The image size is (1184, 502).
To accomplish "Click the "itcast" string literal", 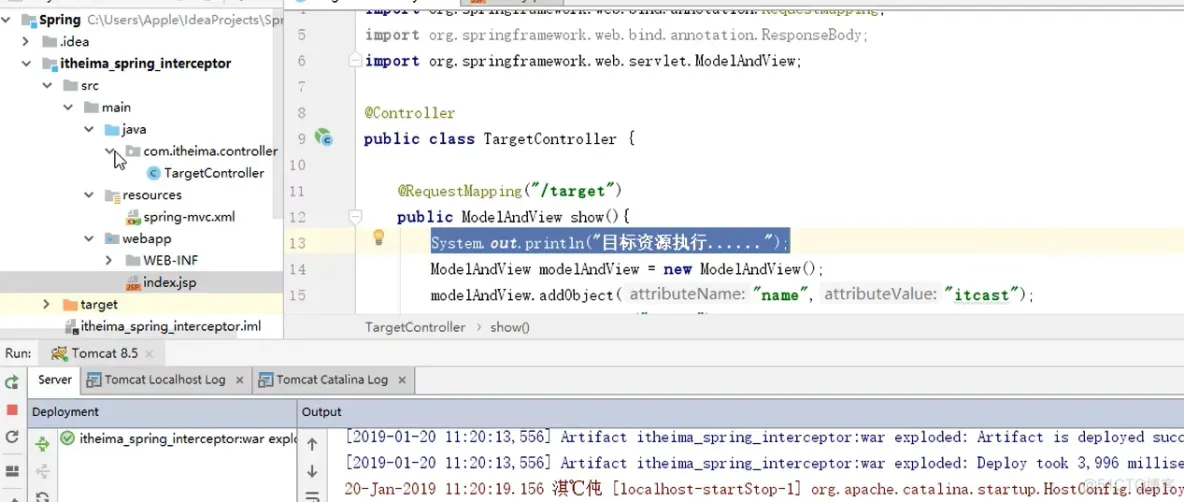I will [982, 295].
